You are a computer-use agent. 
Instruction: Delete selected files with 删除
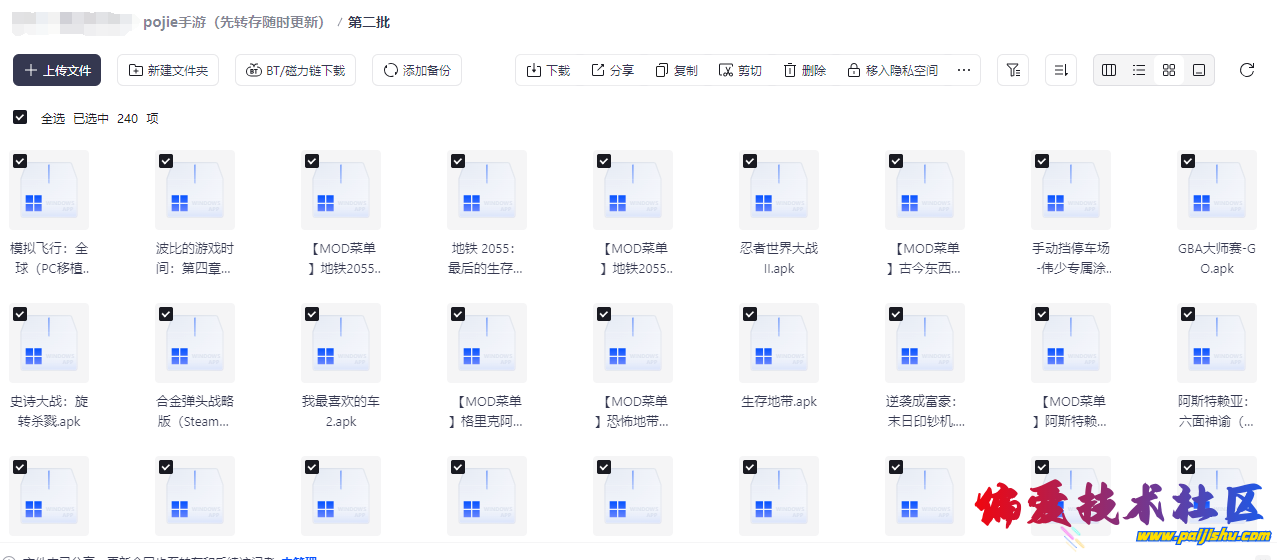804,70
